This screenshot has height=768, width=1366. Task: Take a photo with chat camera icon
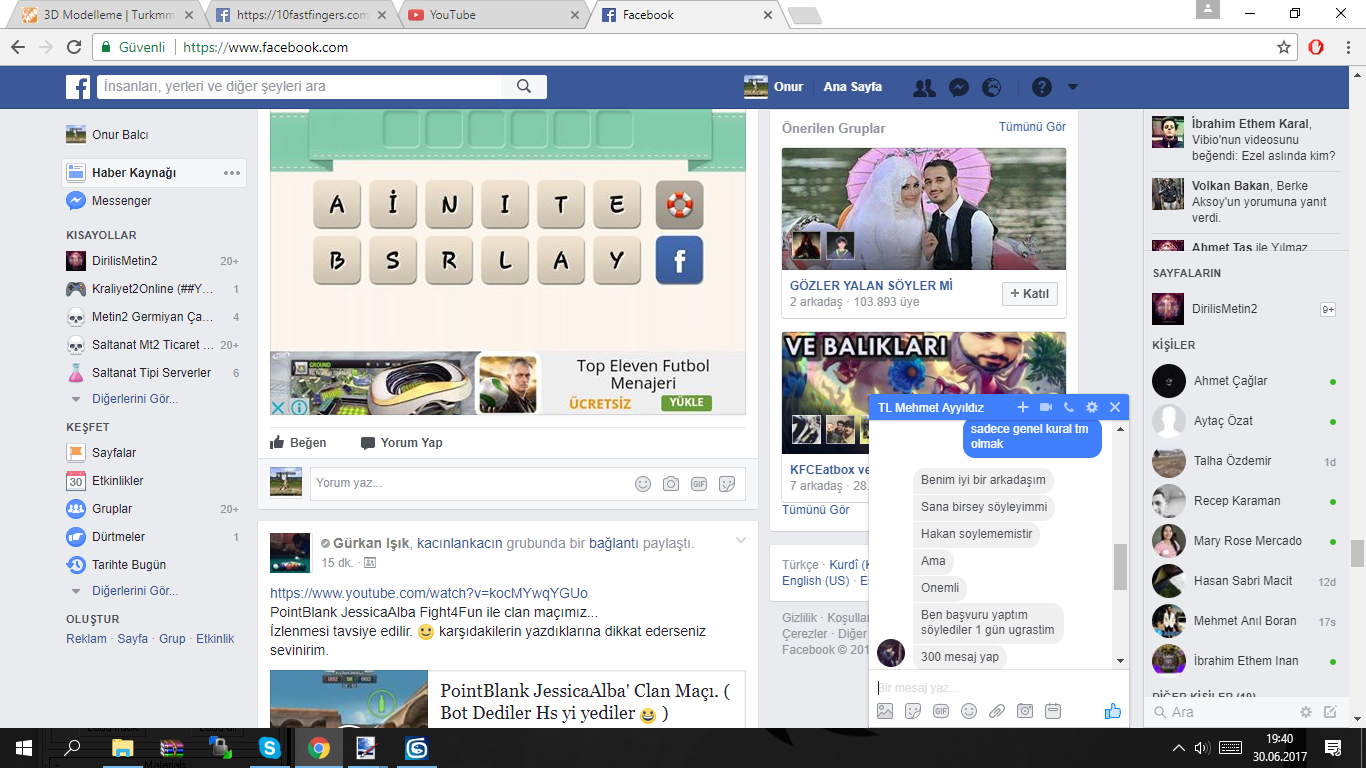(x=1025, y=711)
